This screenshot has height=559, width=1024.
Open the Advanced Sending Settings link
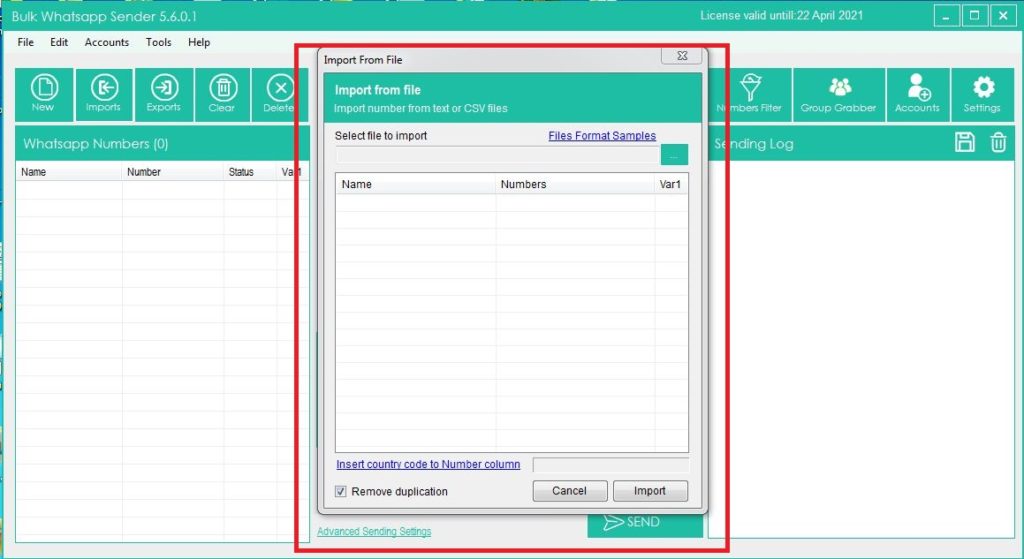click(x=374, y=532)
